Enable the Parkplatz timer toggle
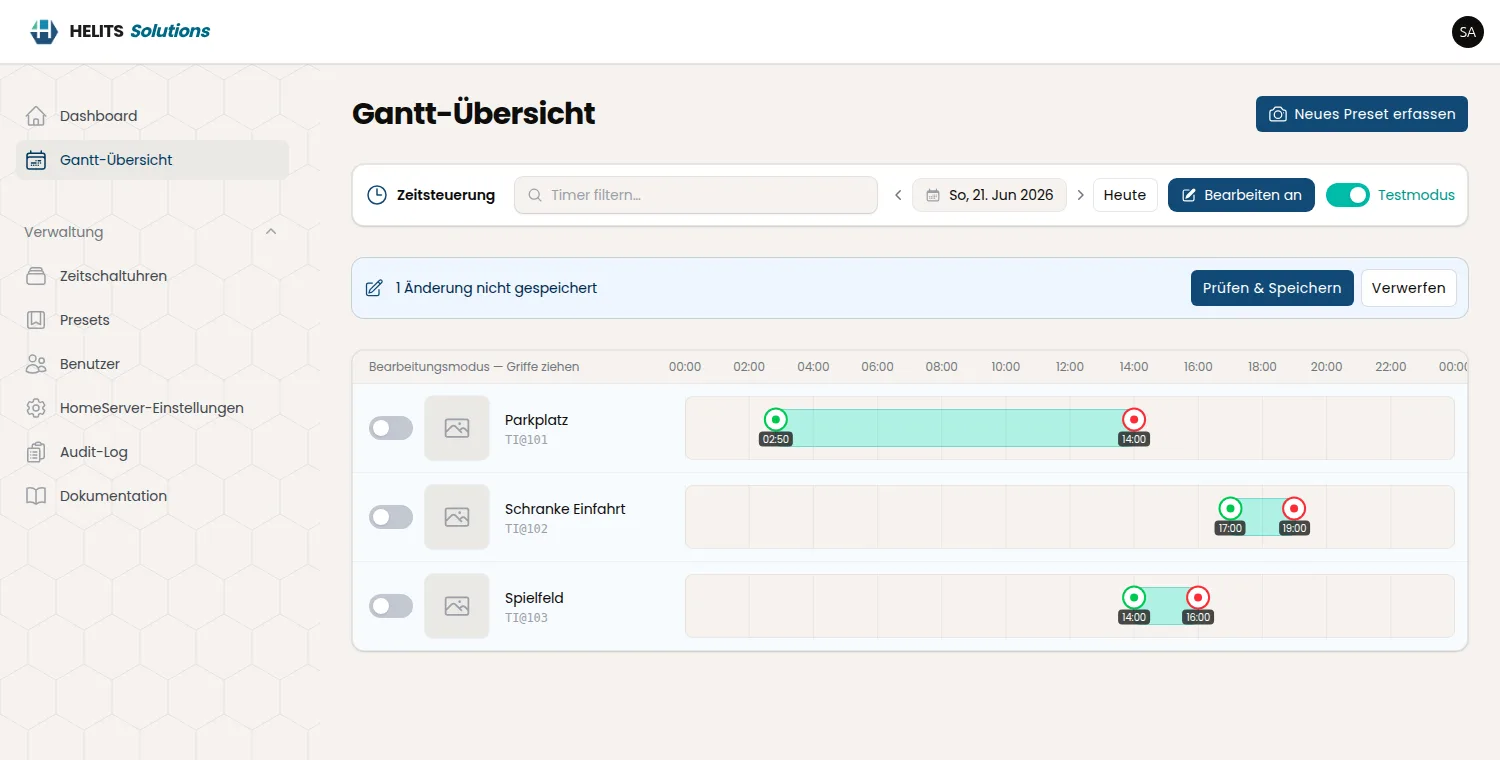Viewport: 1500px width, 760px height. (391, 428)
